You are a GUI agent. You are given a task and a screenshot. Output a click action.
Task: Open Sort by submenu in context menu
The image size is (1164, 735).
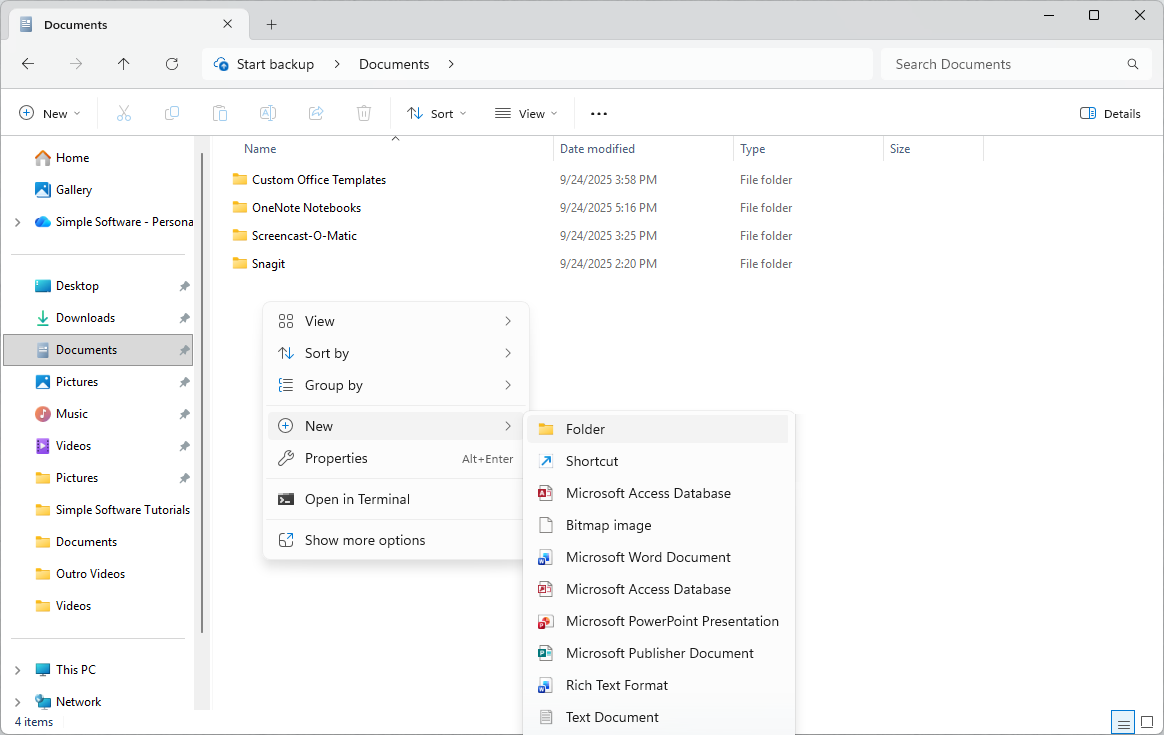(396, 353)
